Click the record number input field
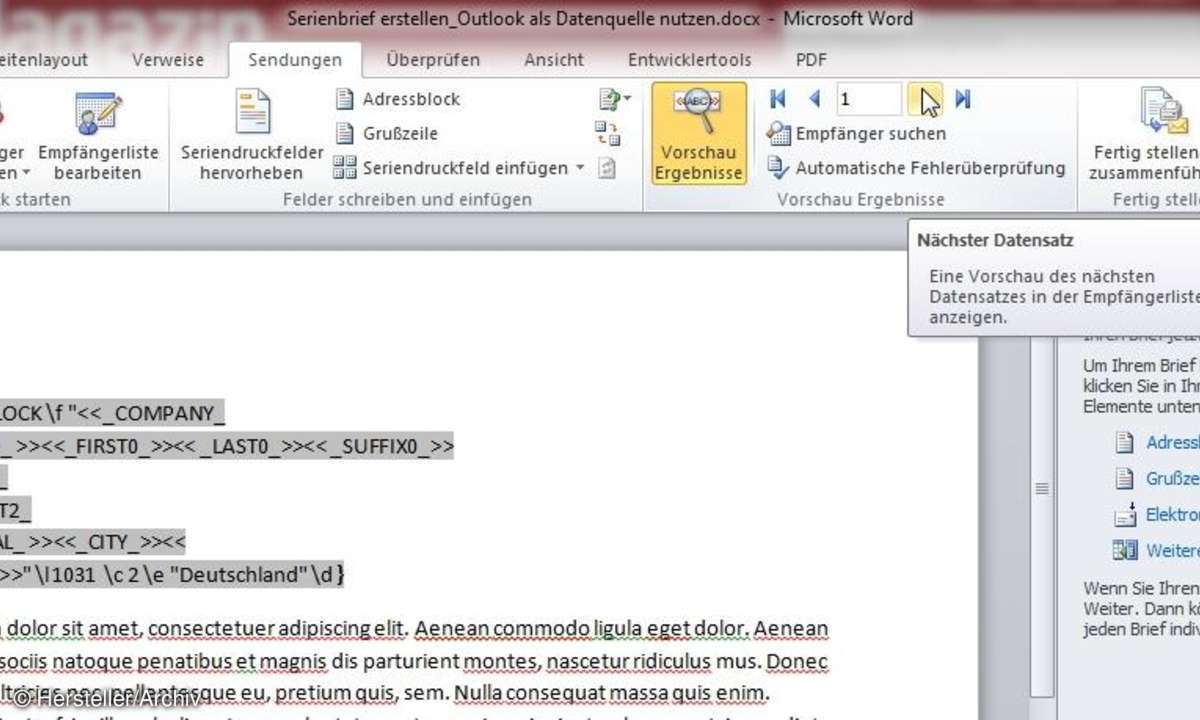Screen dimensions: 1200x720 [x=869, y=99]
